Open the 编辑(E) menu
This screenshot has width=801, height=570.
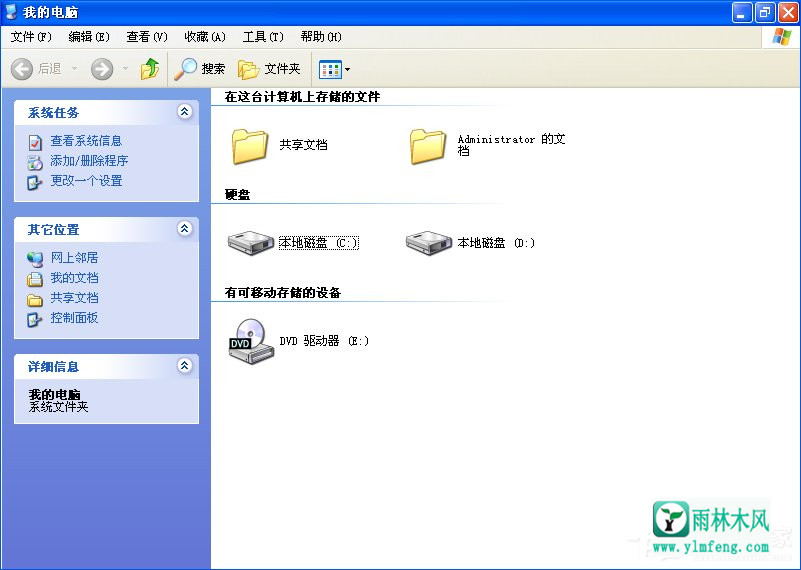(x=89, y=37)
